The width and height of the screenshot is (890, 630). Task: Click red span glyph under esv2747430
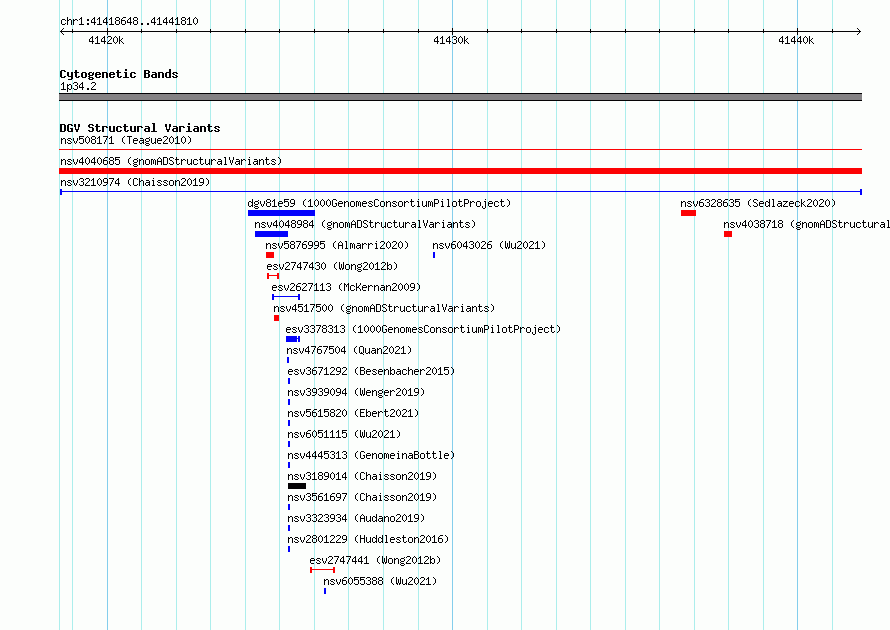click(x=273, y=276)
